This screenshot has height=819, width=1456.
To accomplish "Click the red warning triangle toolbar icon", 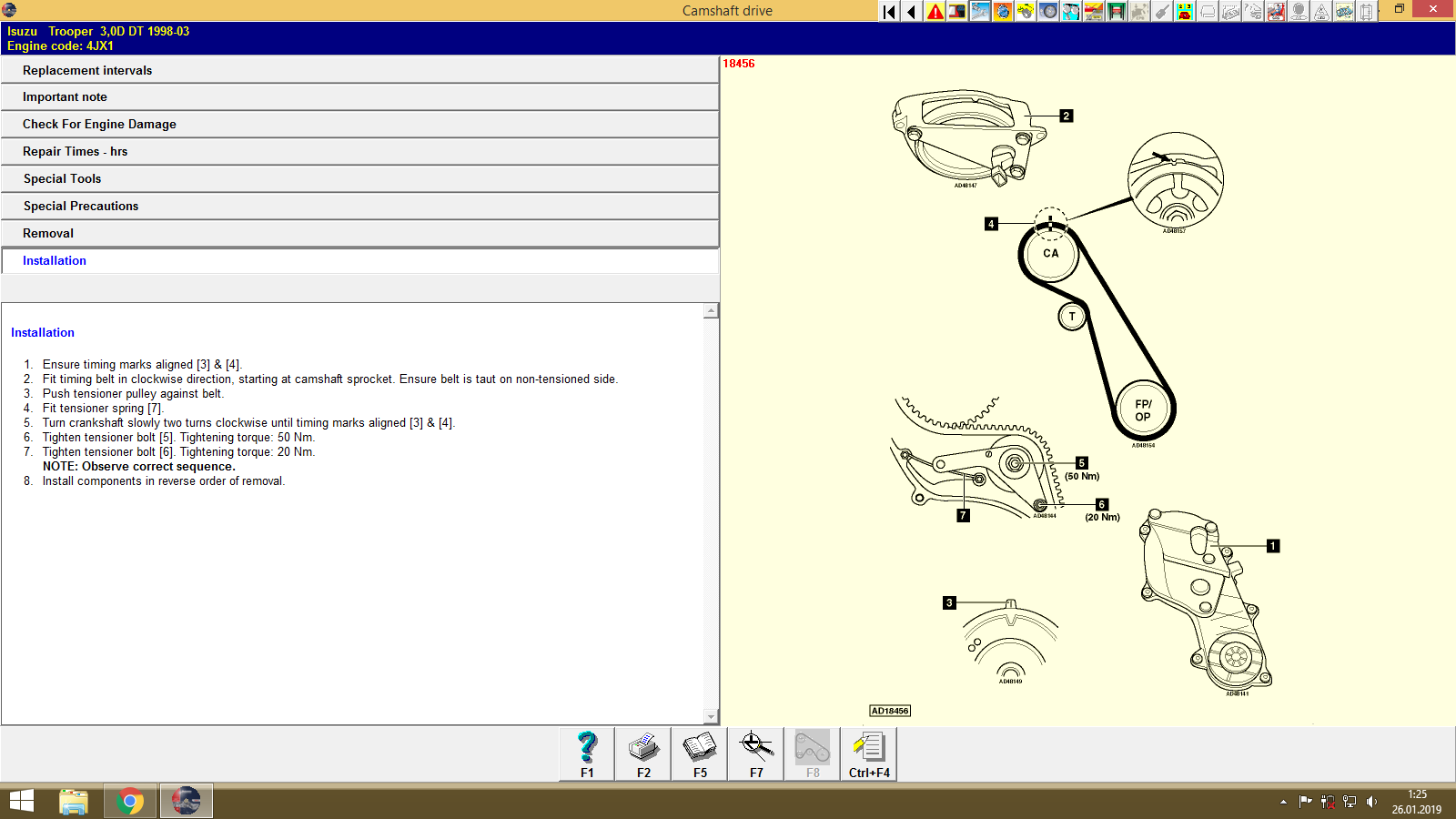I will 935,12.
